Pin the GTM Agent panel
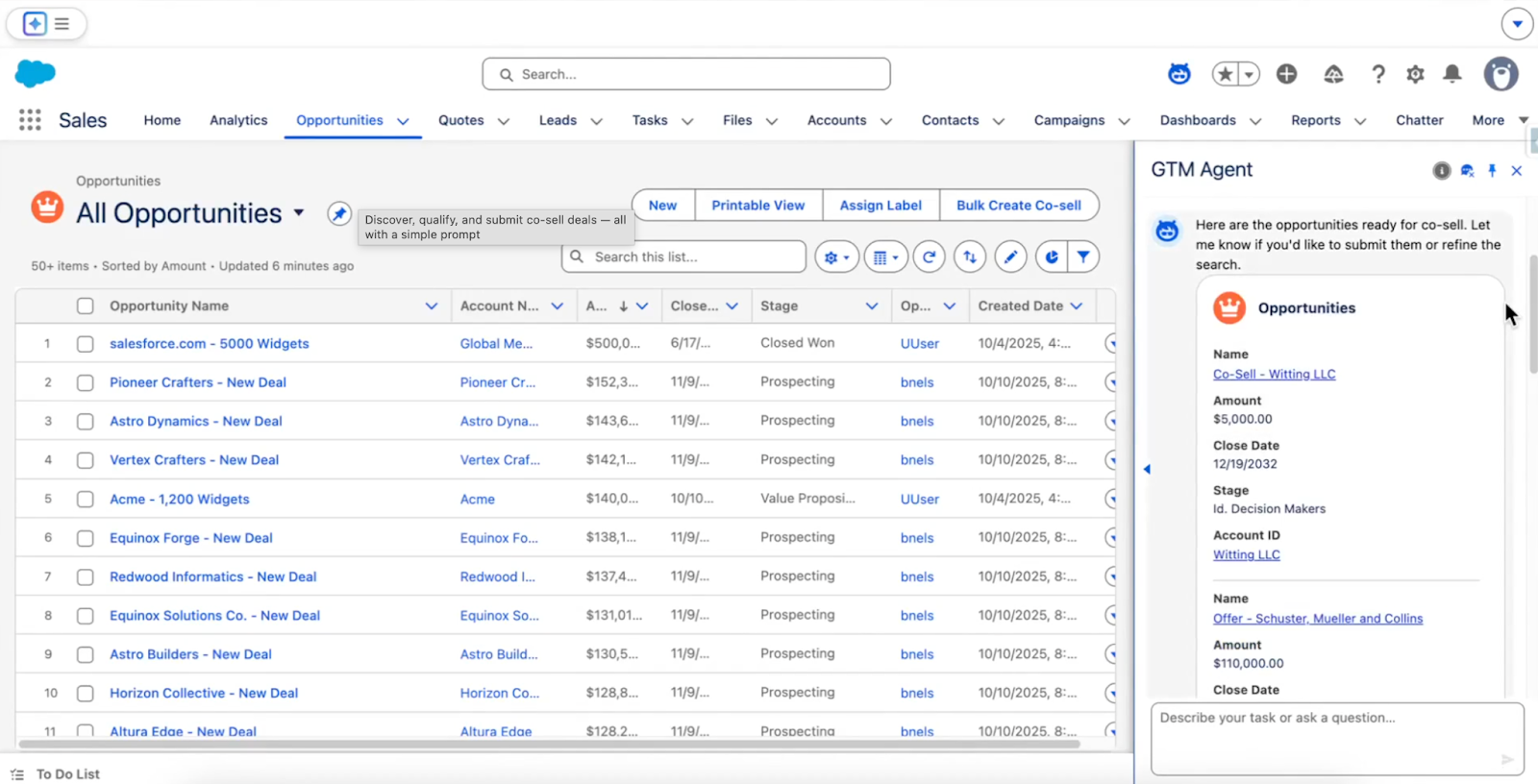 [1492, 171]
